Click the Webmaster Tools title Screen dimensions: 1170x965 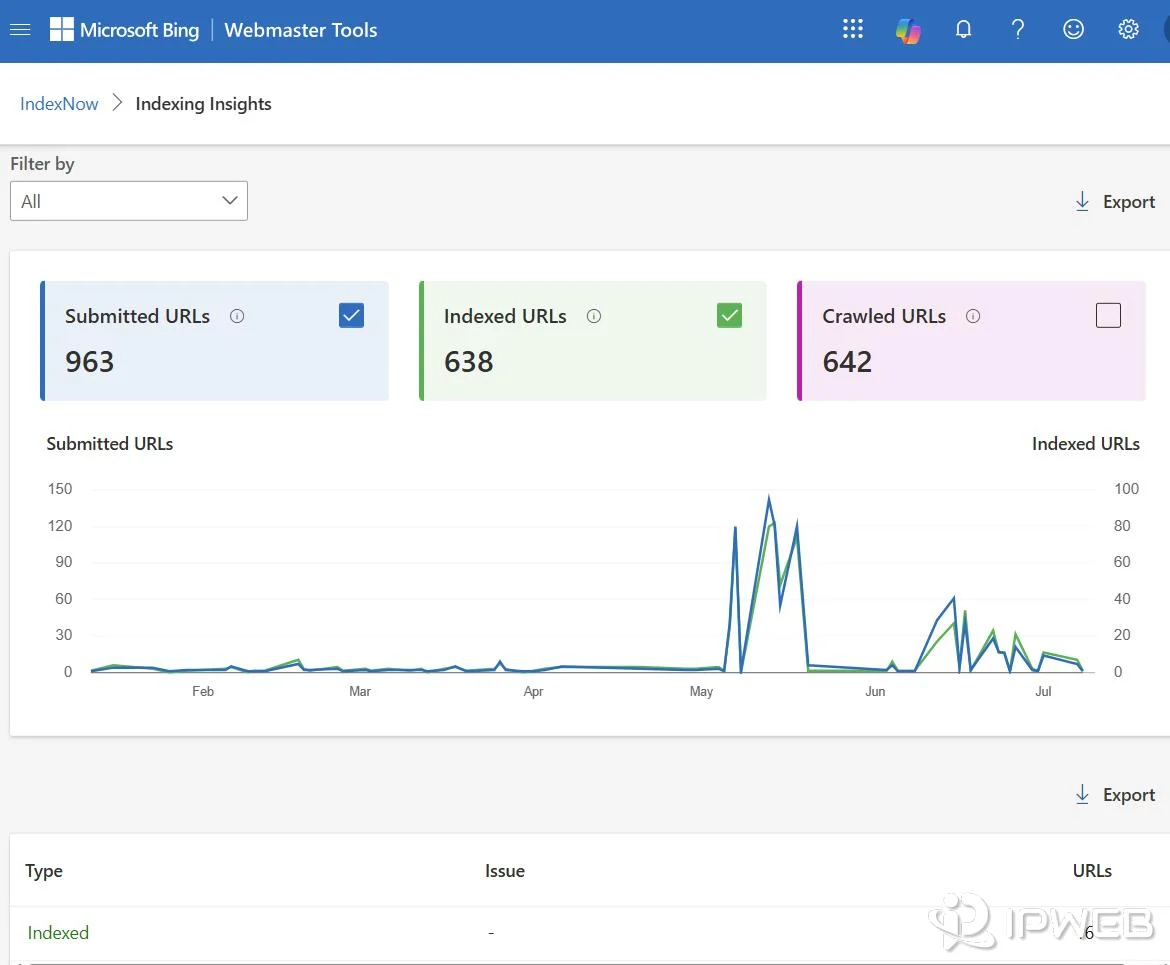click(x=301, y=30)
